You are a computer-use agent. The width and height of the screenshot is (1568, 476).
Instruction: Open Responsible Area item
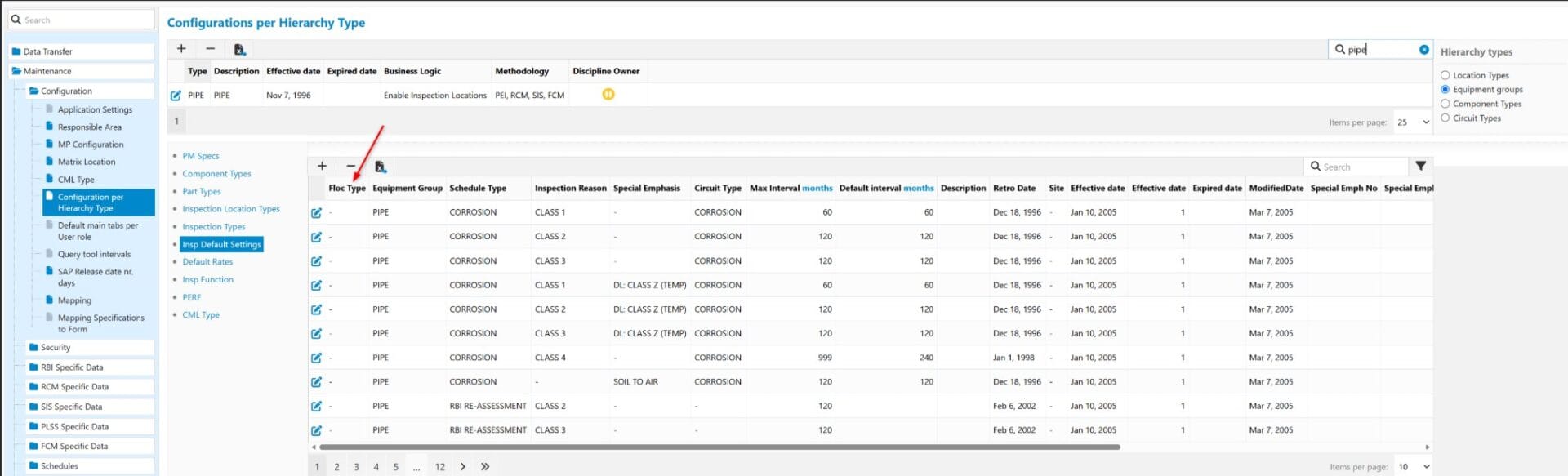click(90, 127)
